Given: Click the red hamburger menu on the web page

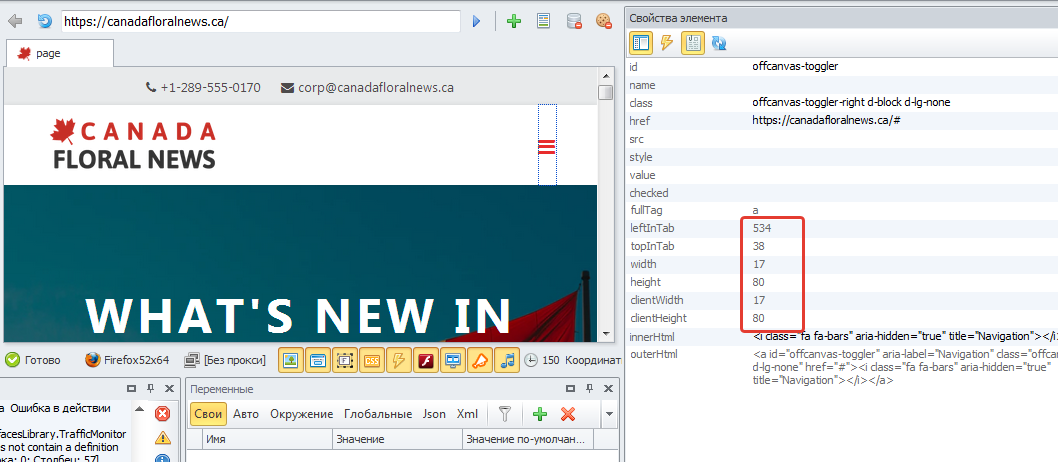Looking at the screenshot, I should click(547, 146).
